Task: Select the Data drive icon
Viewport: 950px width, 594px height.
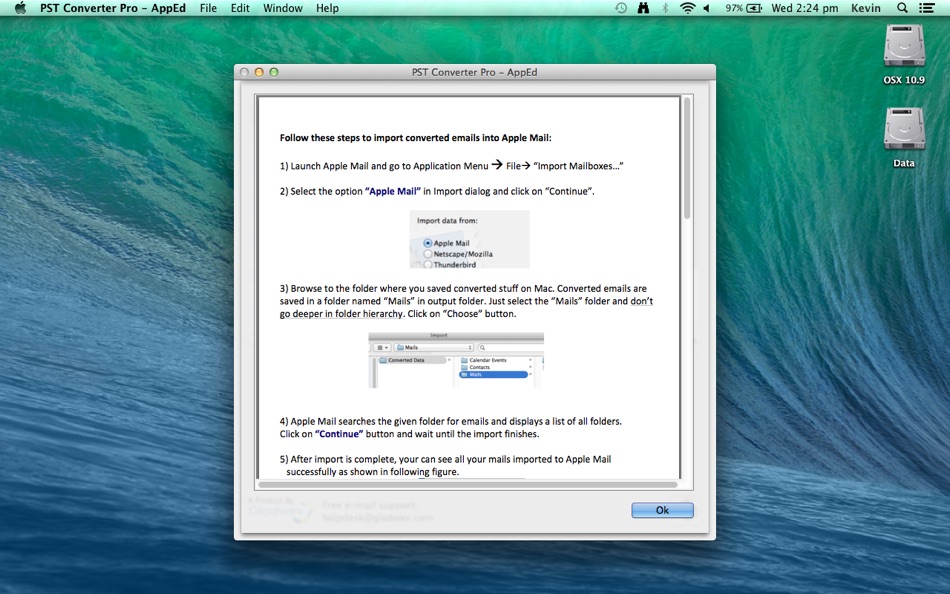Action: click(x=904, y=129)
